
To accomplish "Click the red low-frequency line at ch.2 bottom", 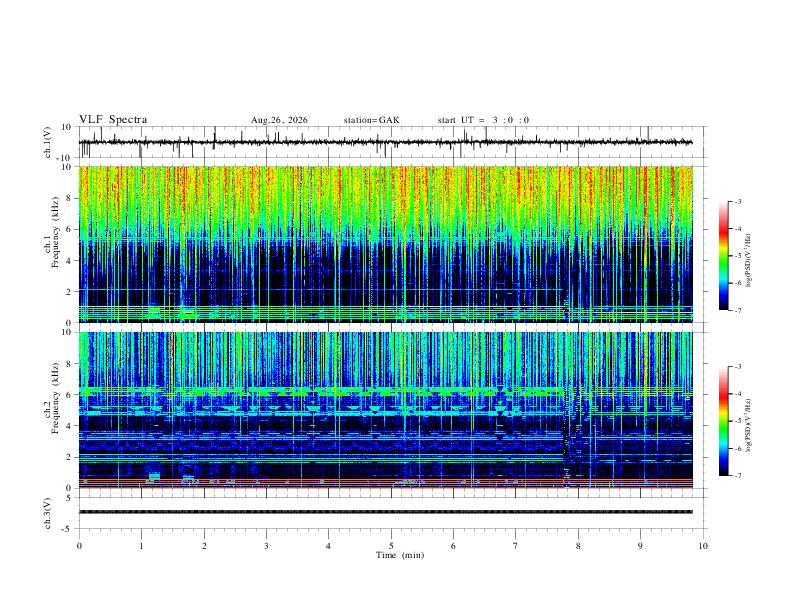I will tap(385, 487).
